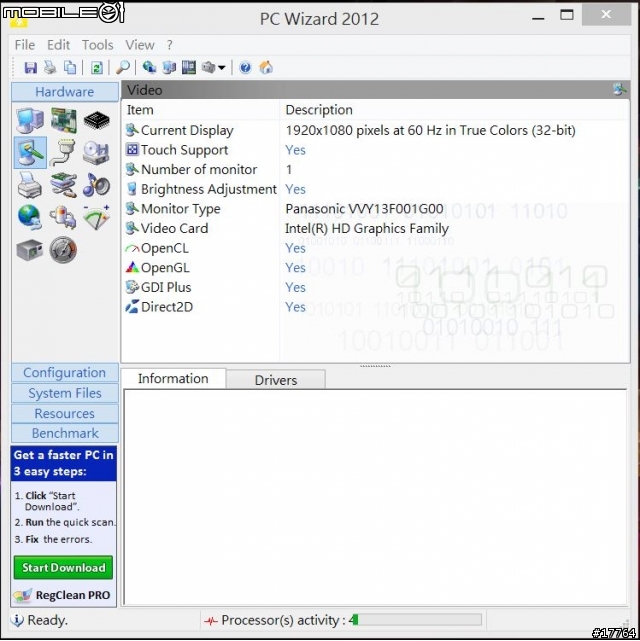The width and height of the screenshot is (640, 641).
Task: Expand the Benchmark category
Action: 65,433
